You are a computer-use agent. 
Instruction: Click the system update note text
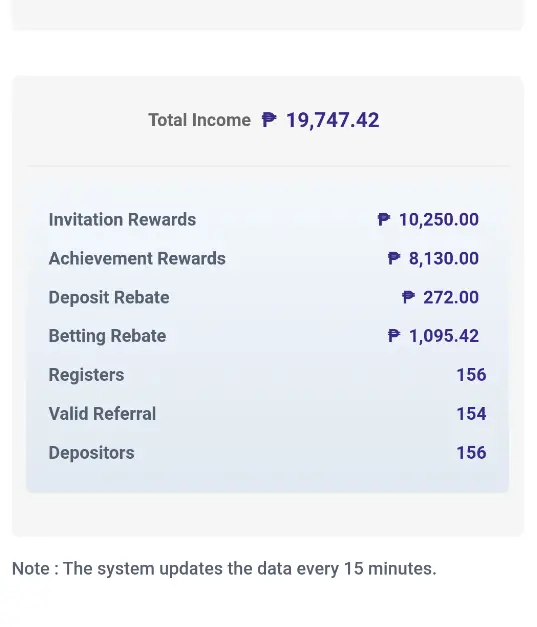(x=224, y=569)
